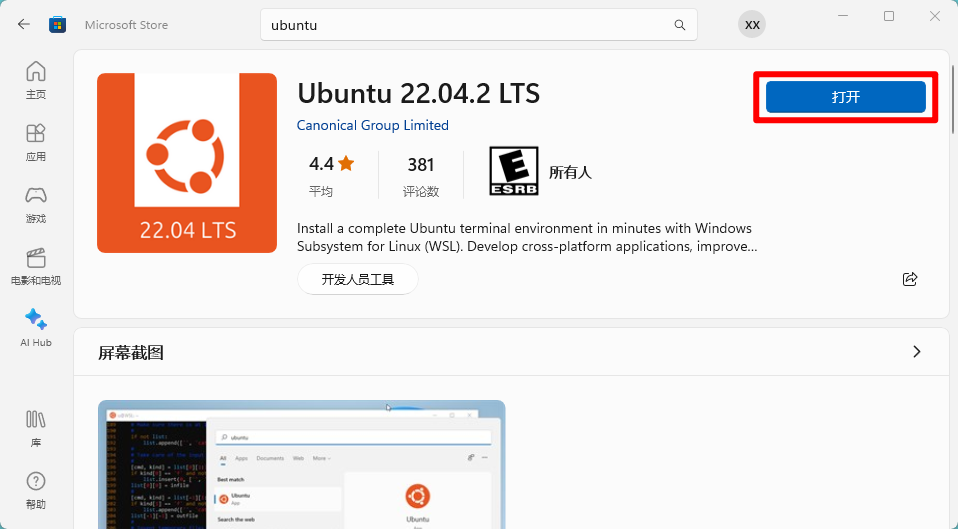Open the 电影和电视 section
The image size is (958, 529).
[36, 267]
